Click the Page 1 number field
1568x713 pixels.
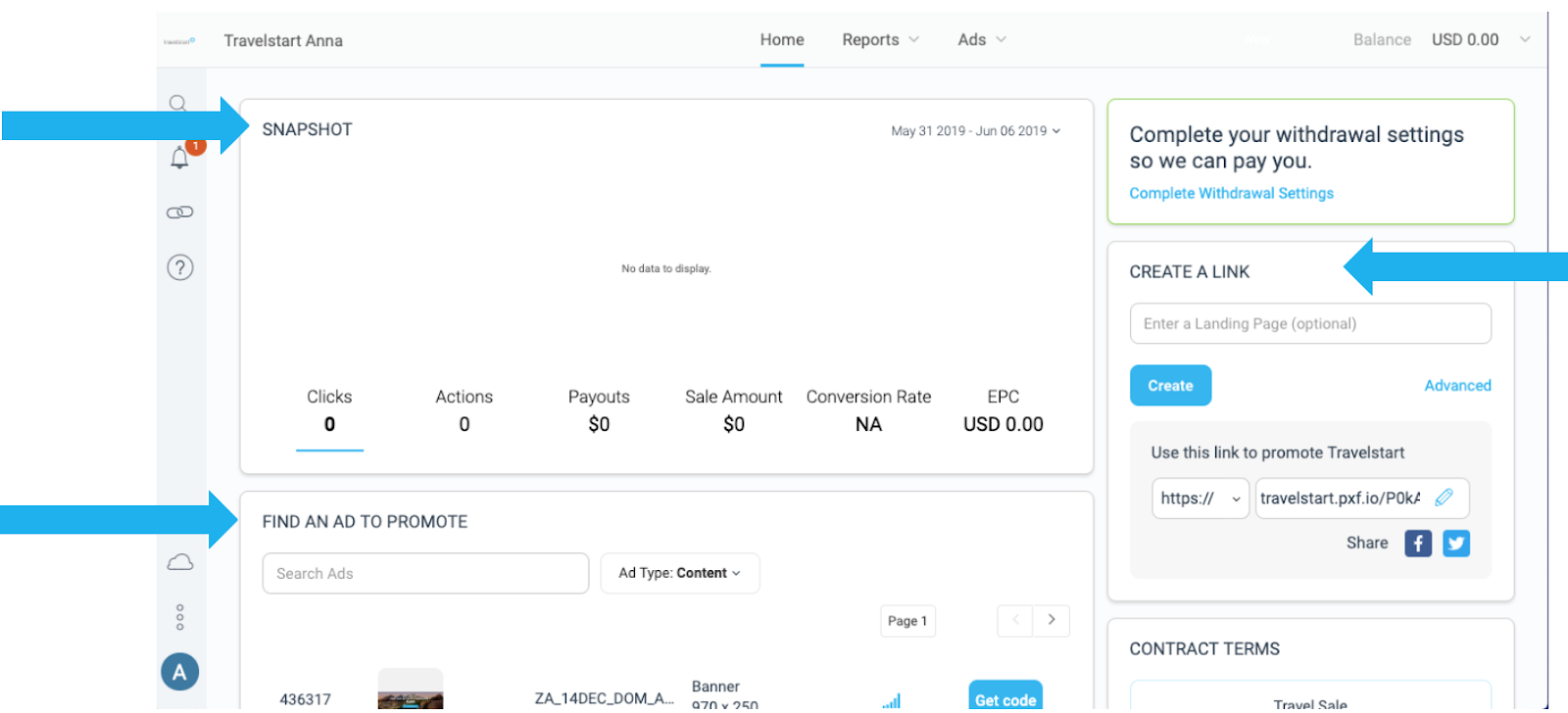pos(907,621)
